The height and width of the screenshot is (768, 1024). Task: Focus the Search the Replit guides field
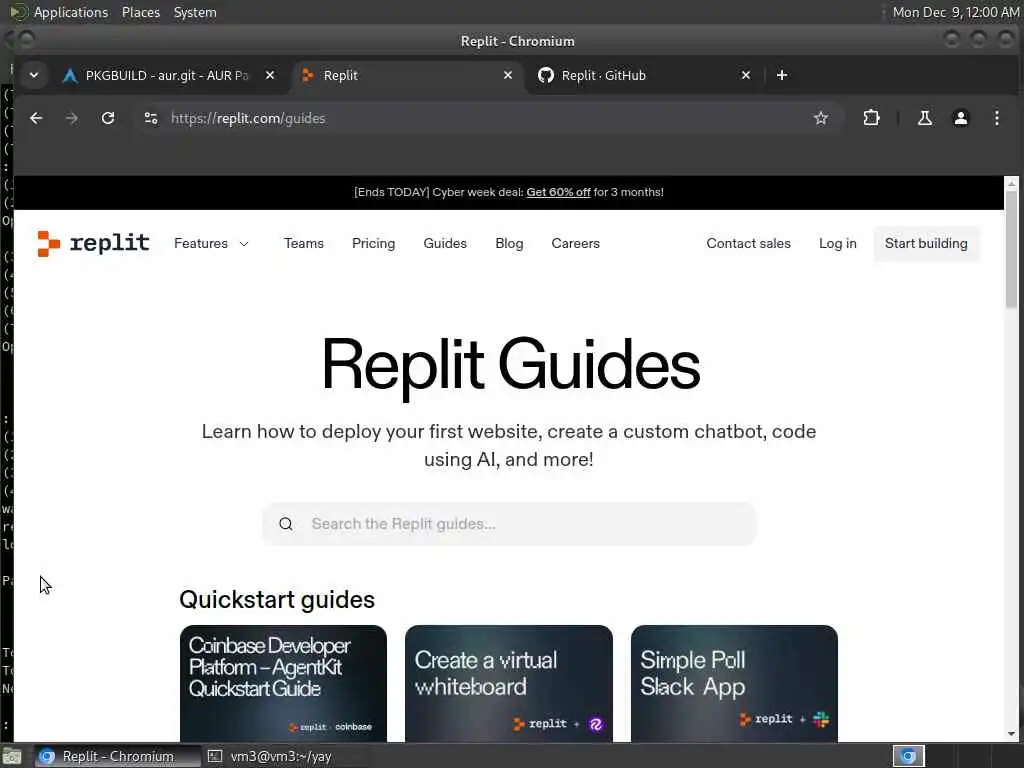[x=509, y=524]
